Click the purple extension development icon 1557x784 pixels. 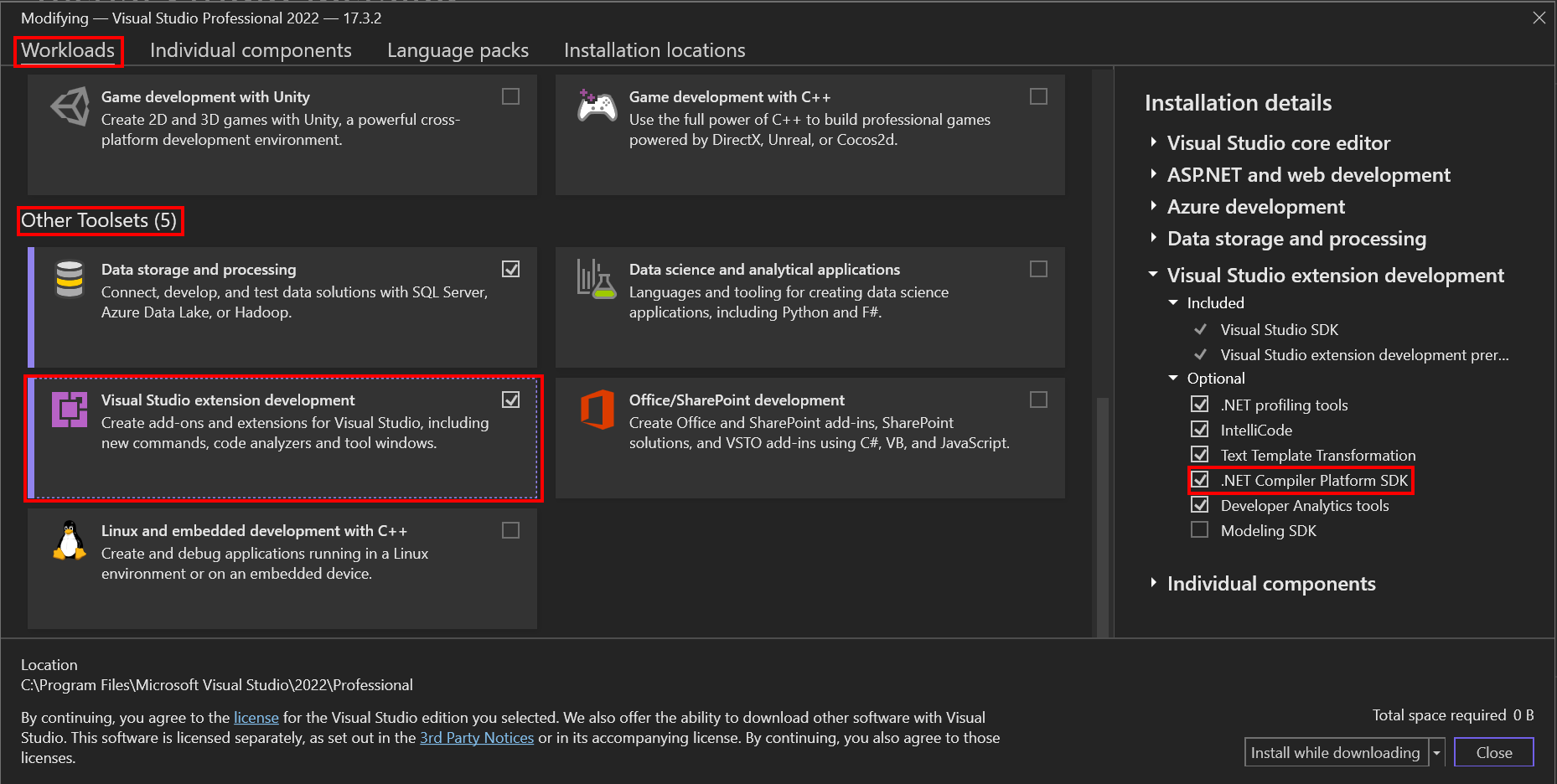tap(70, 410)
